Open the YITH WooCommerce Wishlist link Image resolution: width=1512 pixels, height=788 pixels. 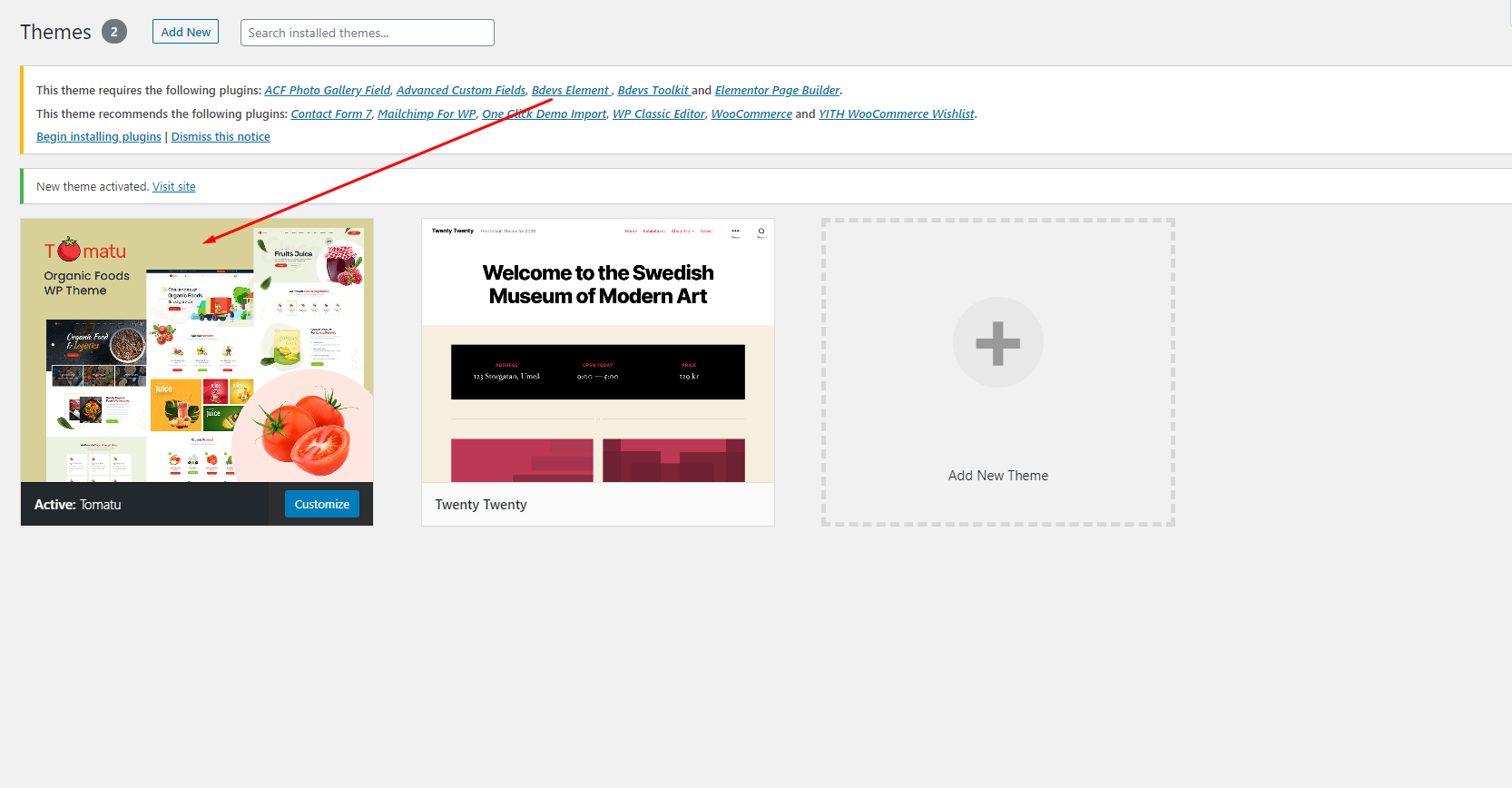pyautogui.click(x=897, y=113)
